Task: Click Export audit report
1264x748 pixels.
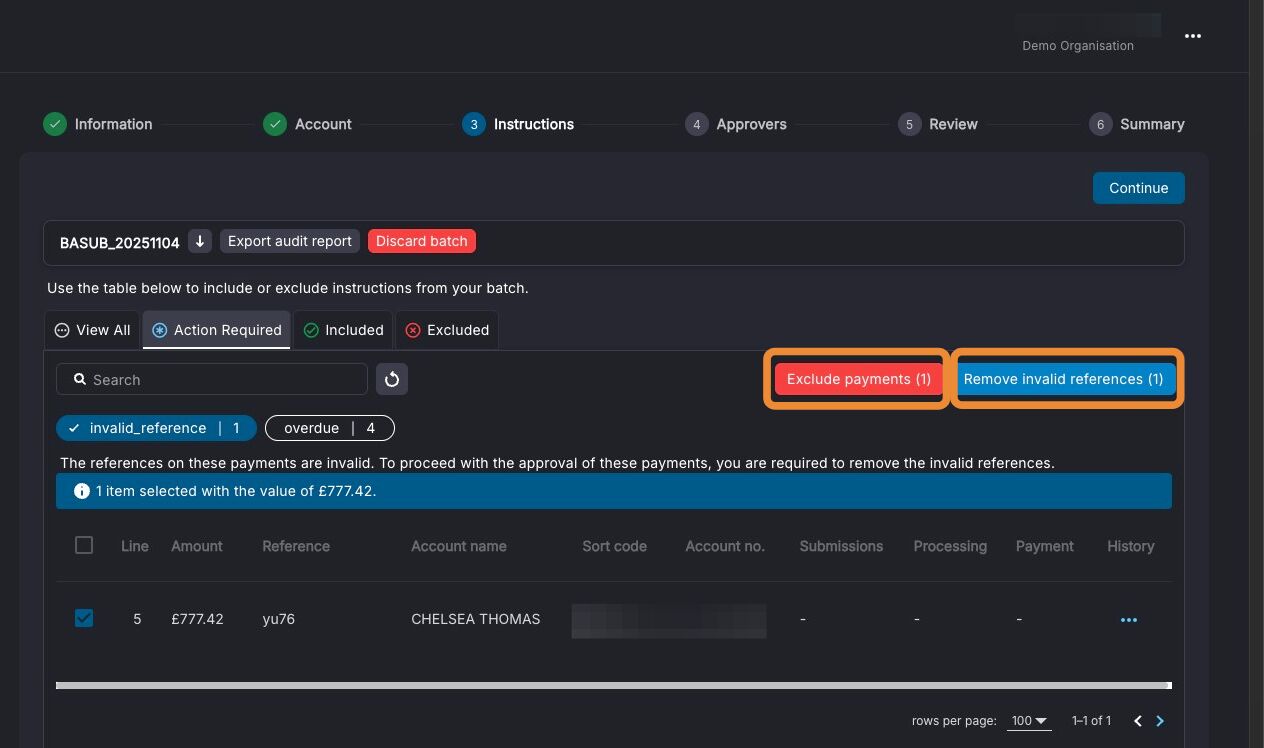Action: (x=290, y=241)
